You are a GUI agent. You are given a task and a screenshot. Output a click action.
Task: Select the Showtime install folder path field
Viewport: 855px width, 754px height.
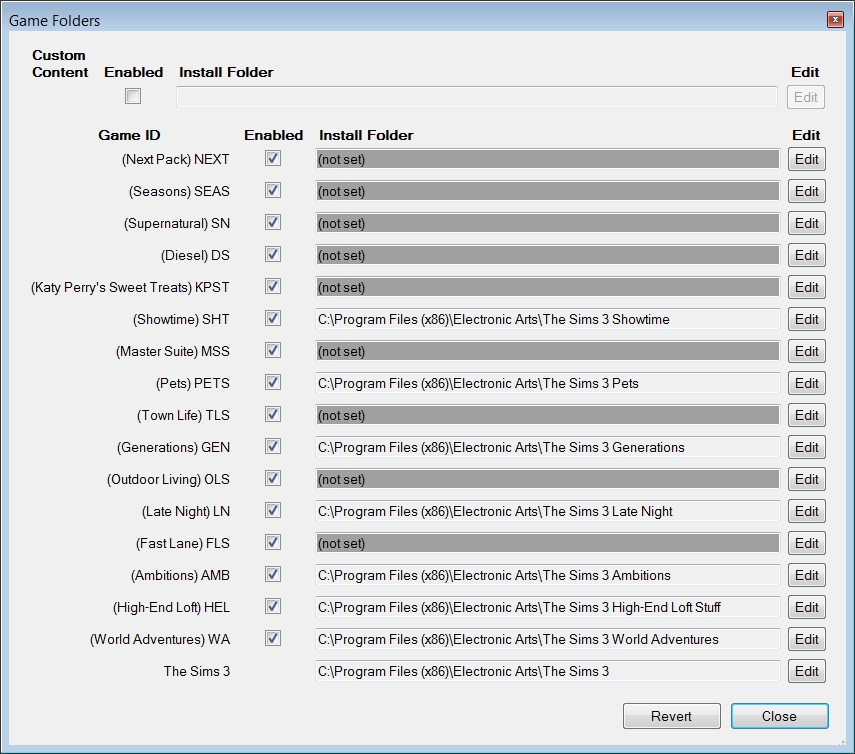click(547, 319)
